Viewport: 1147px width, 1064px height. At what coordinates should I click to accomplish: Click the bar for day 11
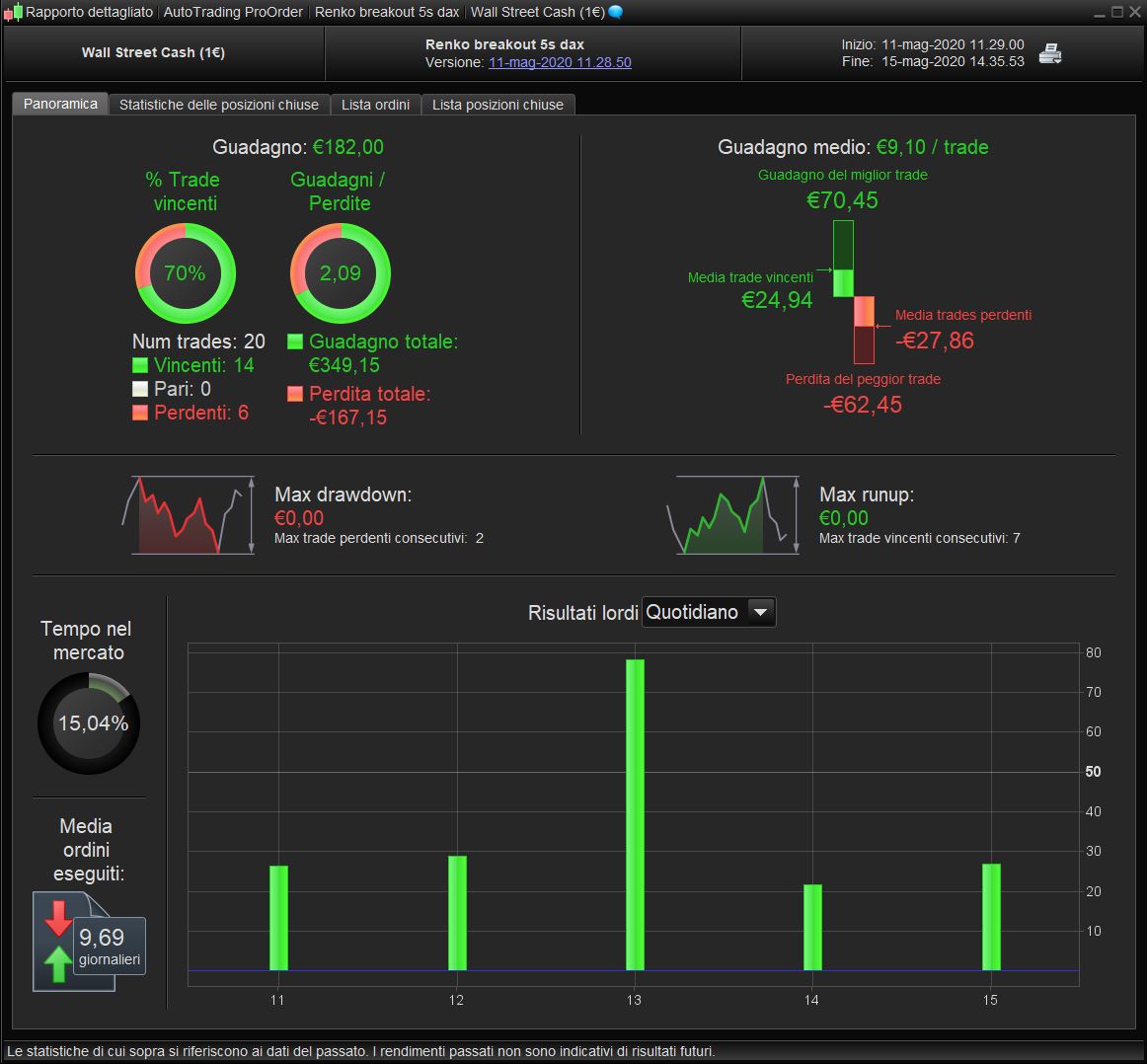click(x=278, y=918)
